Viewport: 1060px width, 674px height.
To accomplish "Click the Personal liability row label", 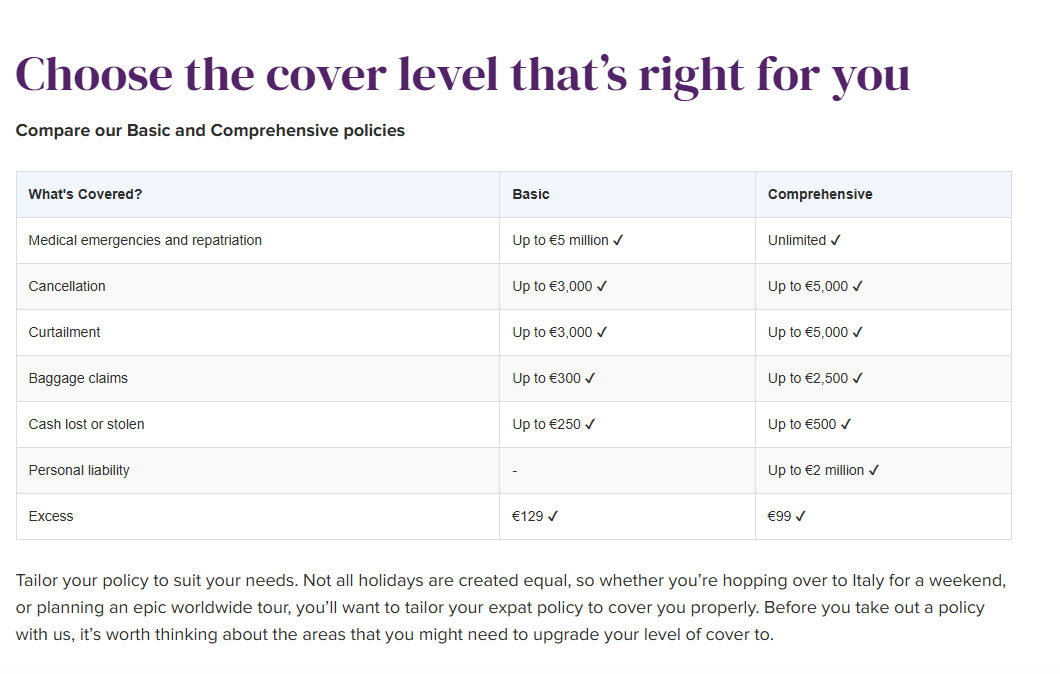I will coord(79,470).
